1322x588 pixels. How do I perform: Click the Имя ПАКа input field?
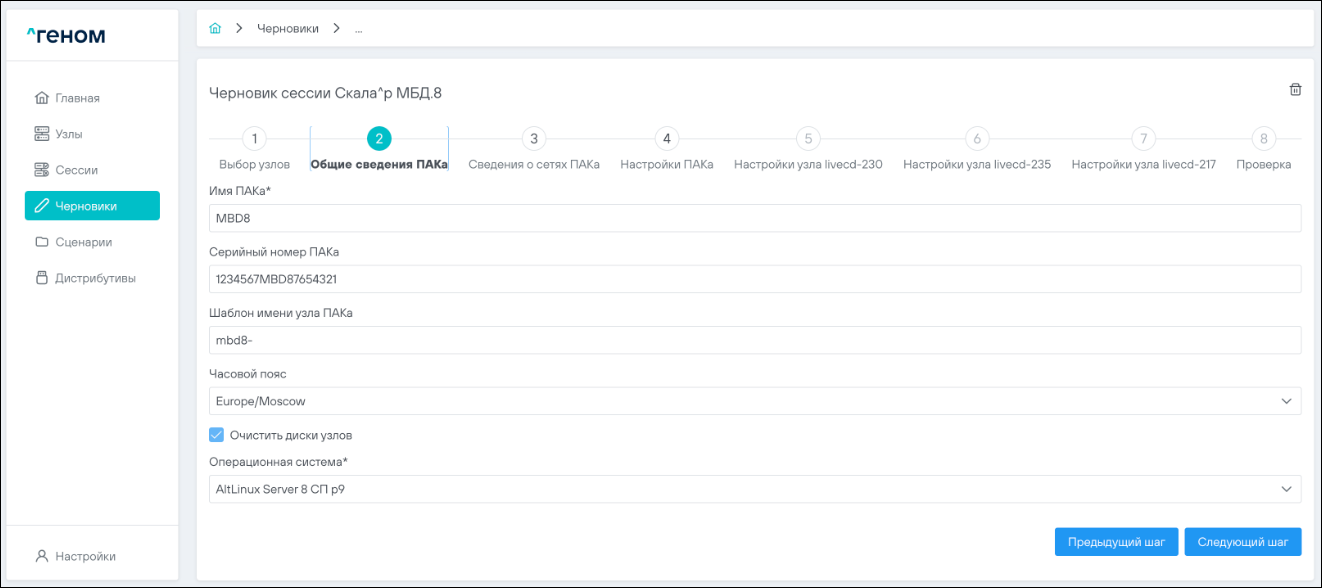pyautogui.click(x=755, y=219)
